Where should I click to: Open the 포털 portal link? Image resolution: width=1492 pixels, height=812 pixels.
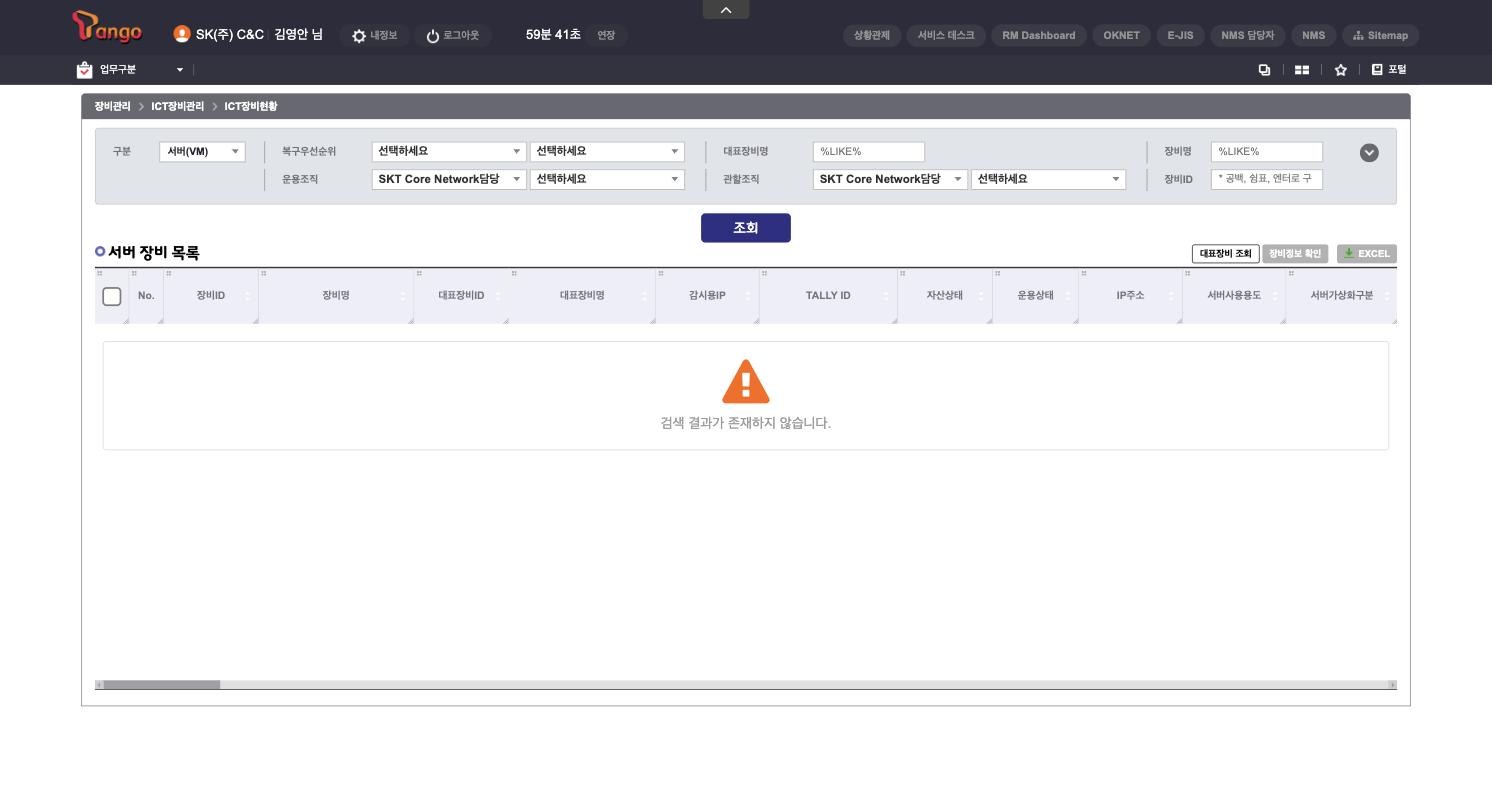point(1389,70)
